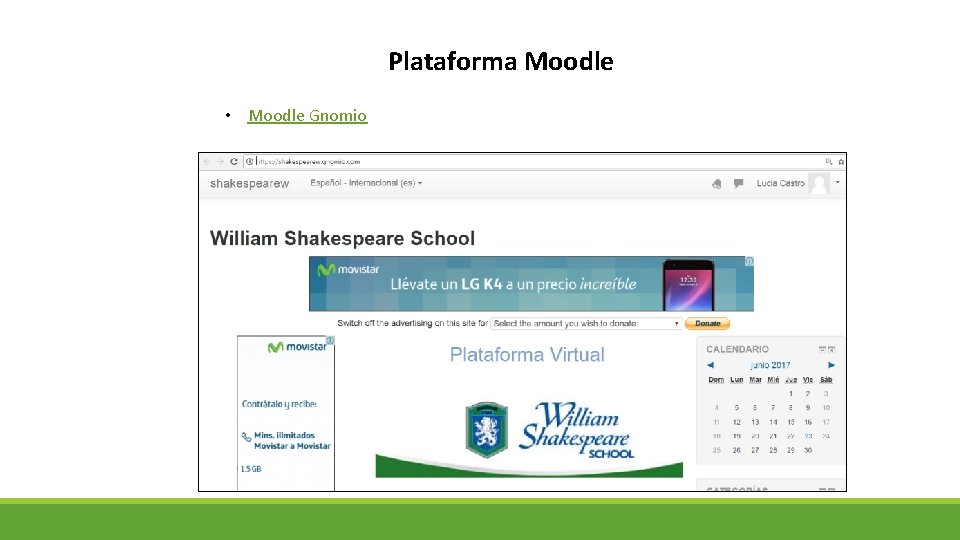Viewport: 960px width, 540px height.
Task: Expand the user menu arrow
Action: pos(838,182)
